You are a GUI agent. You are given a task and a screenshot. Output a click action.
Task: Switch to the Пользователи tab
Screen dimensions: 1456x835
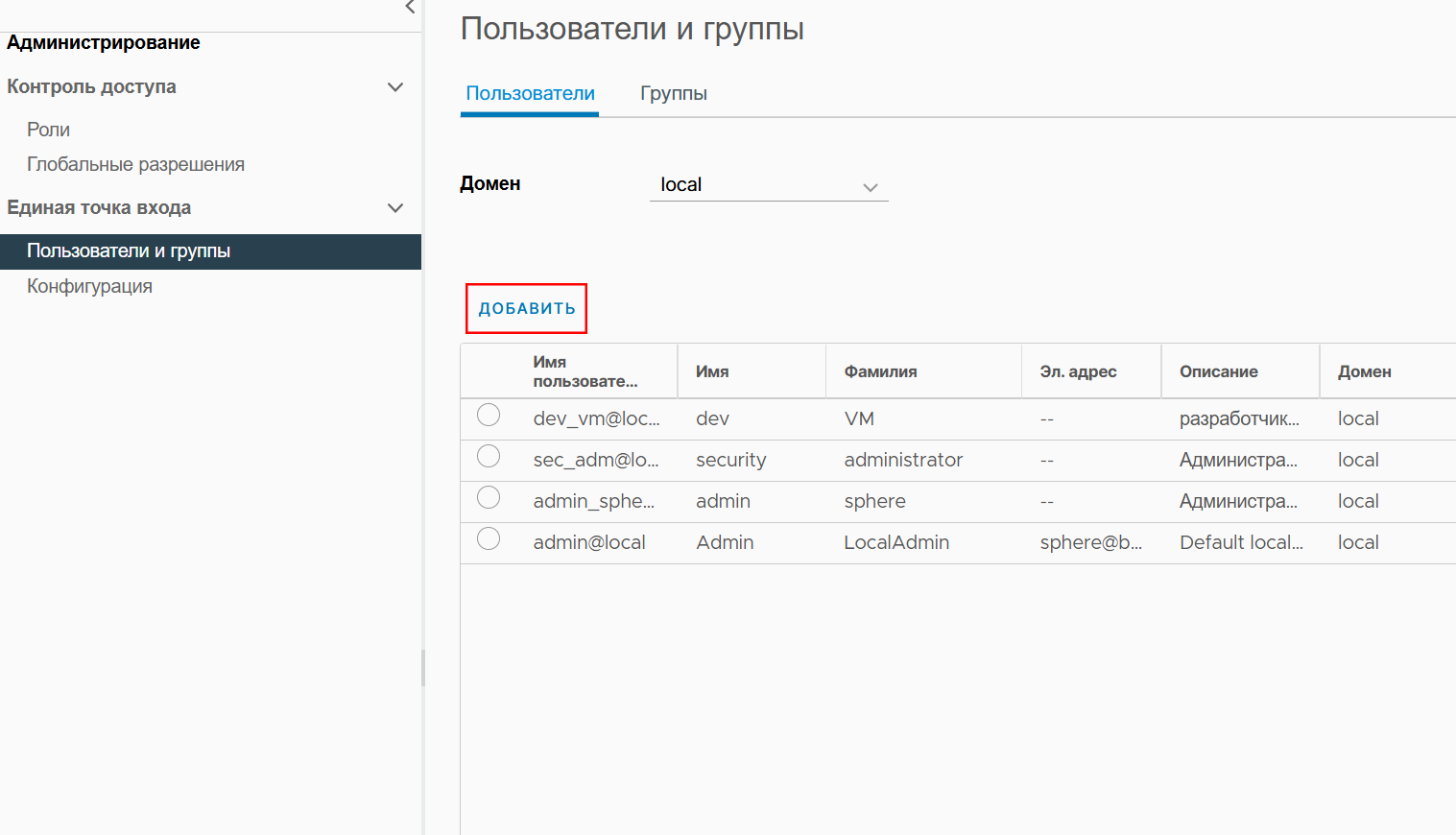530,94
